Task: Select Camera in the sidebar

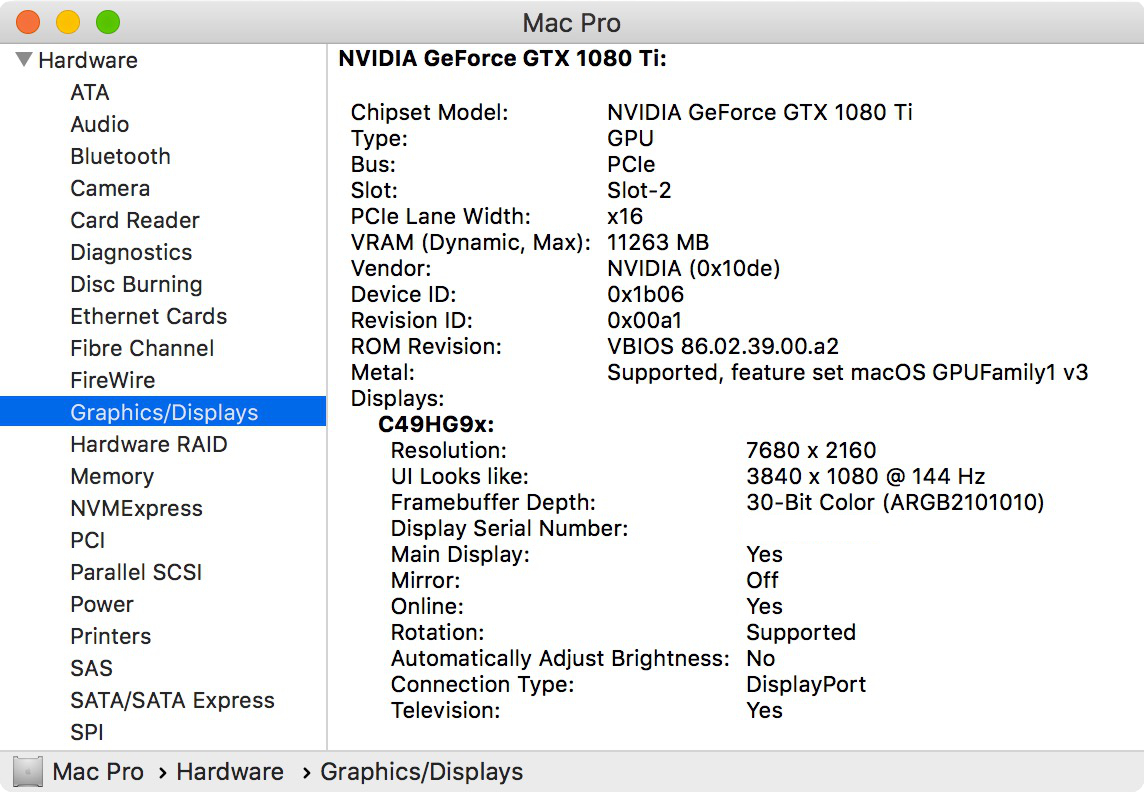Action: pos(110,189)
